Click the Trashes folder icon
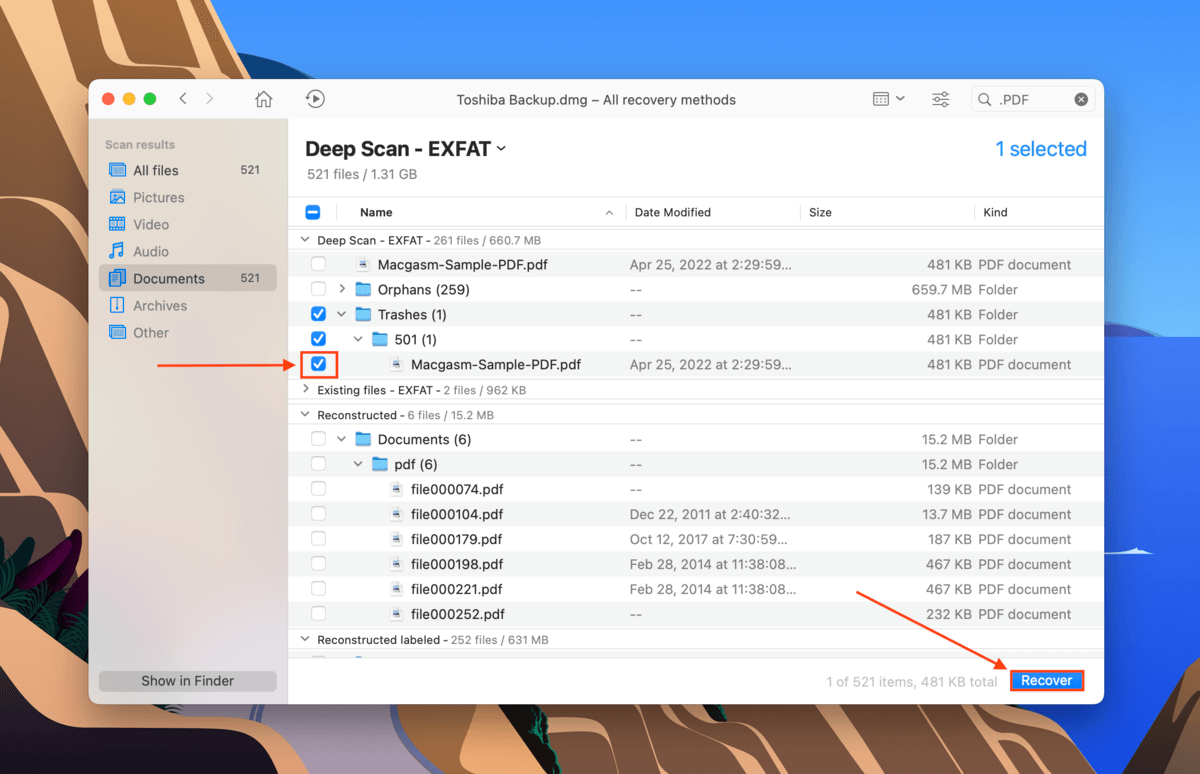This screenshot has height=774, width=1200. (363, 314)
